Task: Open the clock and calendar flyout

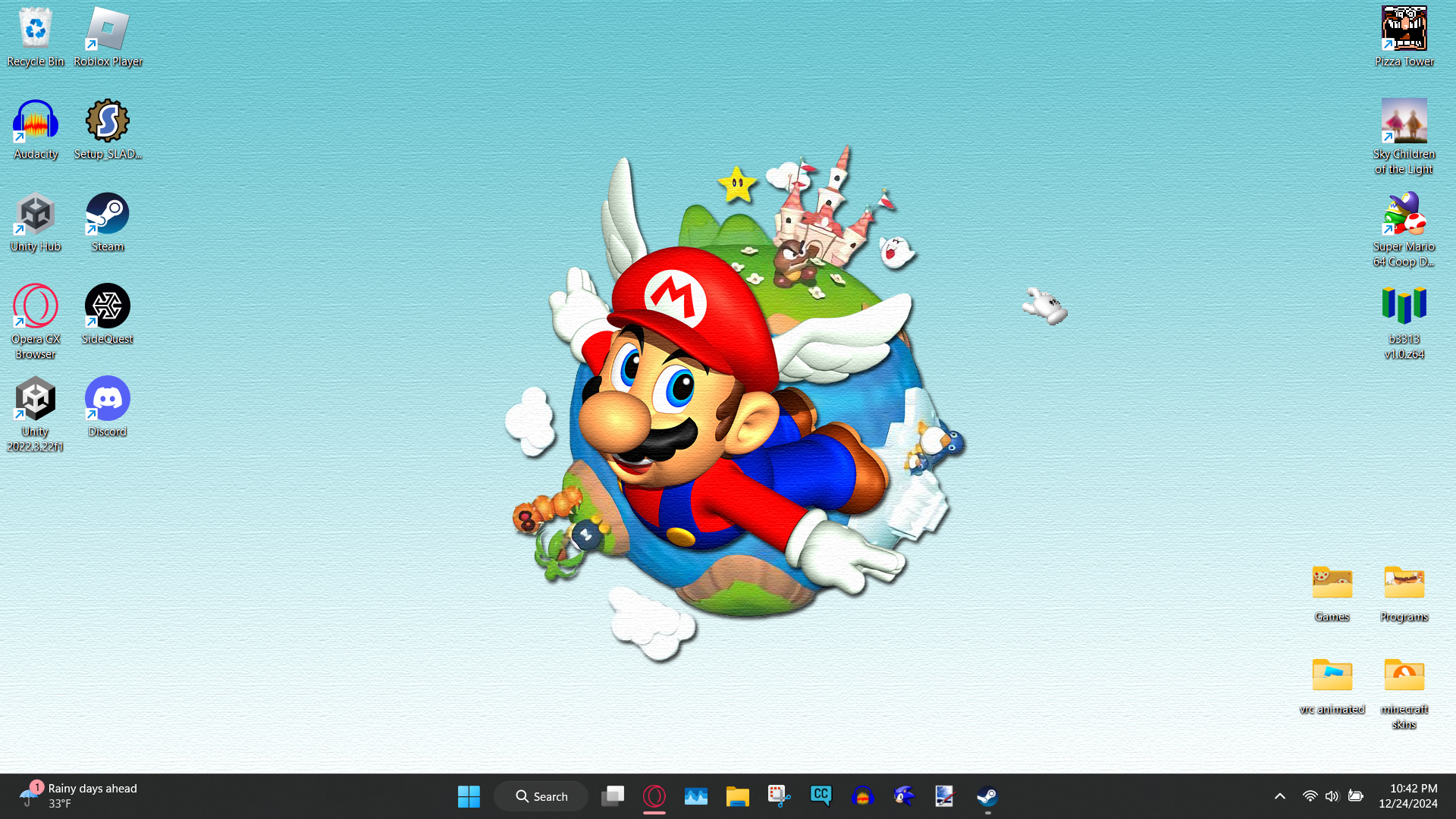Action: (1408, 796)
